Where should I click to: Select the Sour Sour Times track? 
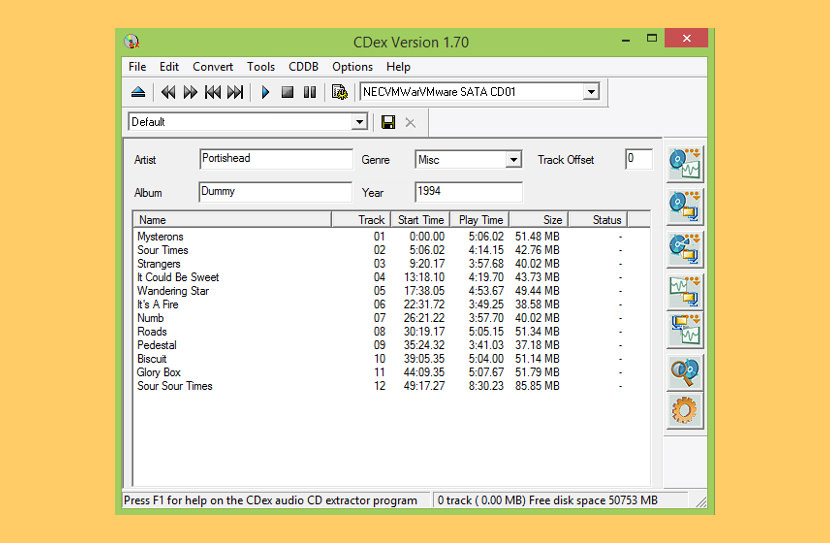[x=391, y=386]
